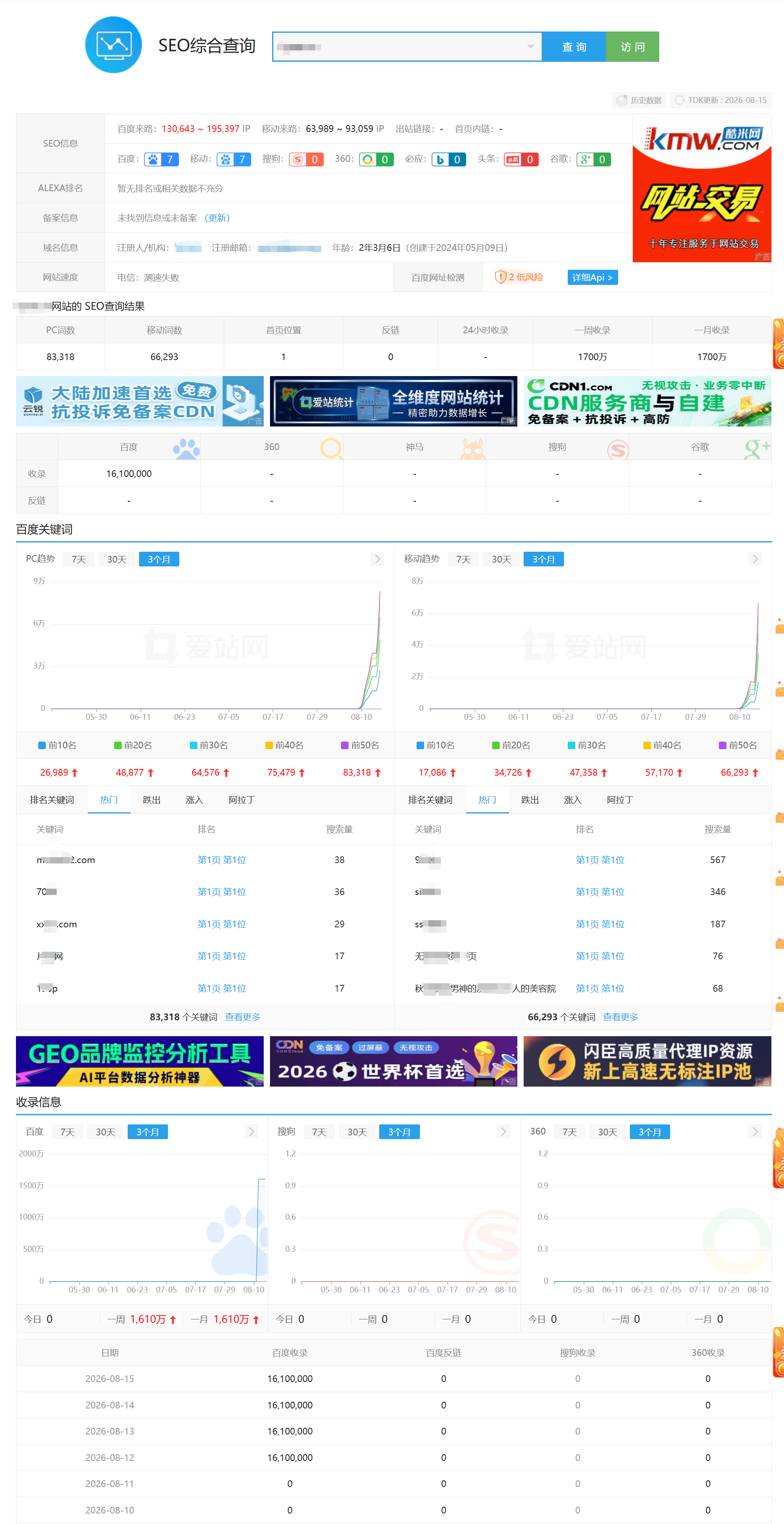
Task: Toggle 前30名 legend in PC趋势 chart
Action: pos(209,745)
